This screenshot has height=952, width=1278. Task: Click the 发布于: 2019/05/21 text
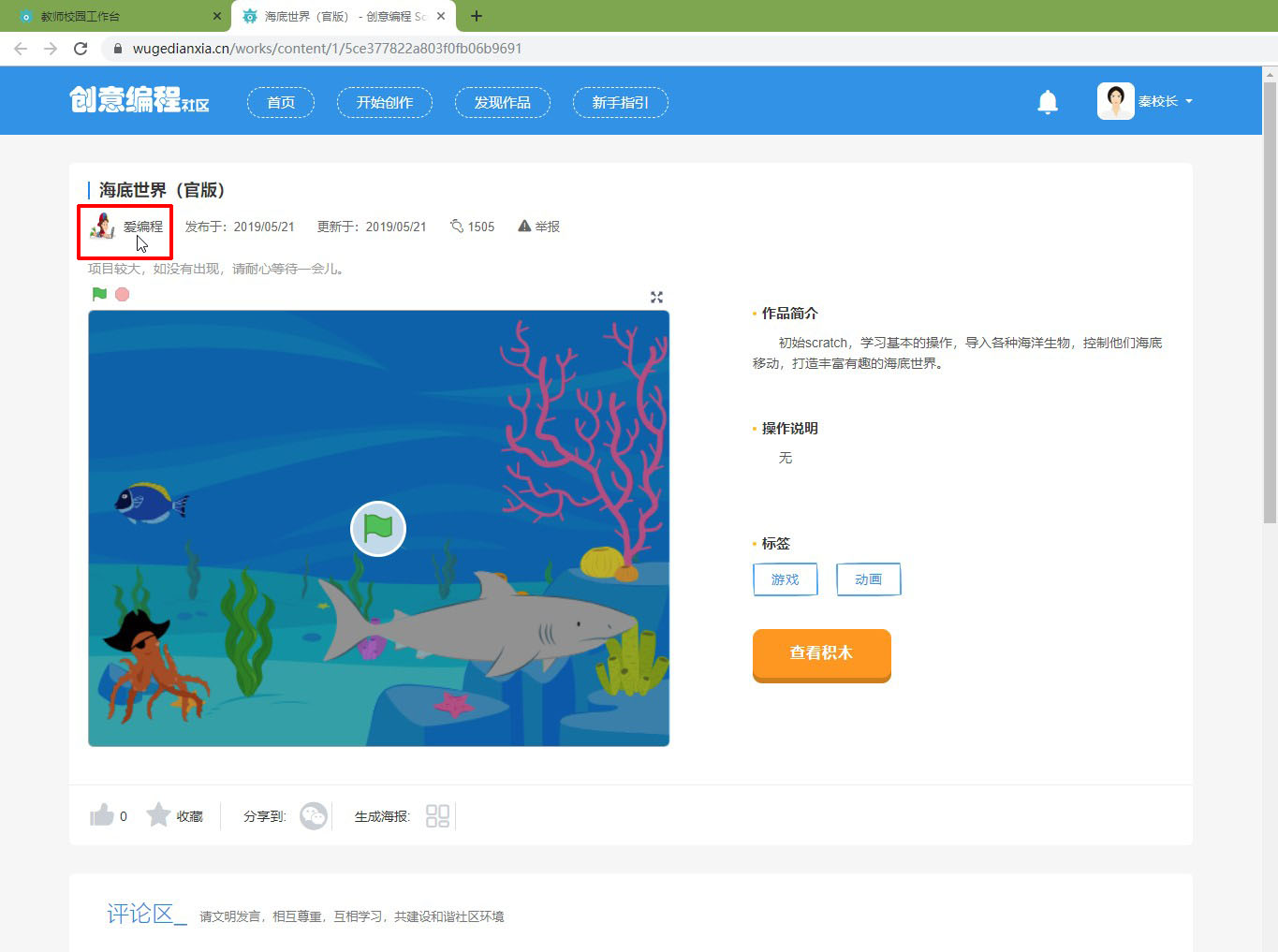[240, 227]
